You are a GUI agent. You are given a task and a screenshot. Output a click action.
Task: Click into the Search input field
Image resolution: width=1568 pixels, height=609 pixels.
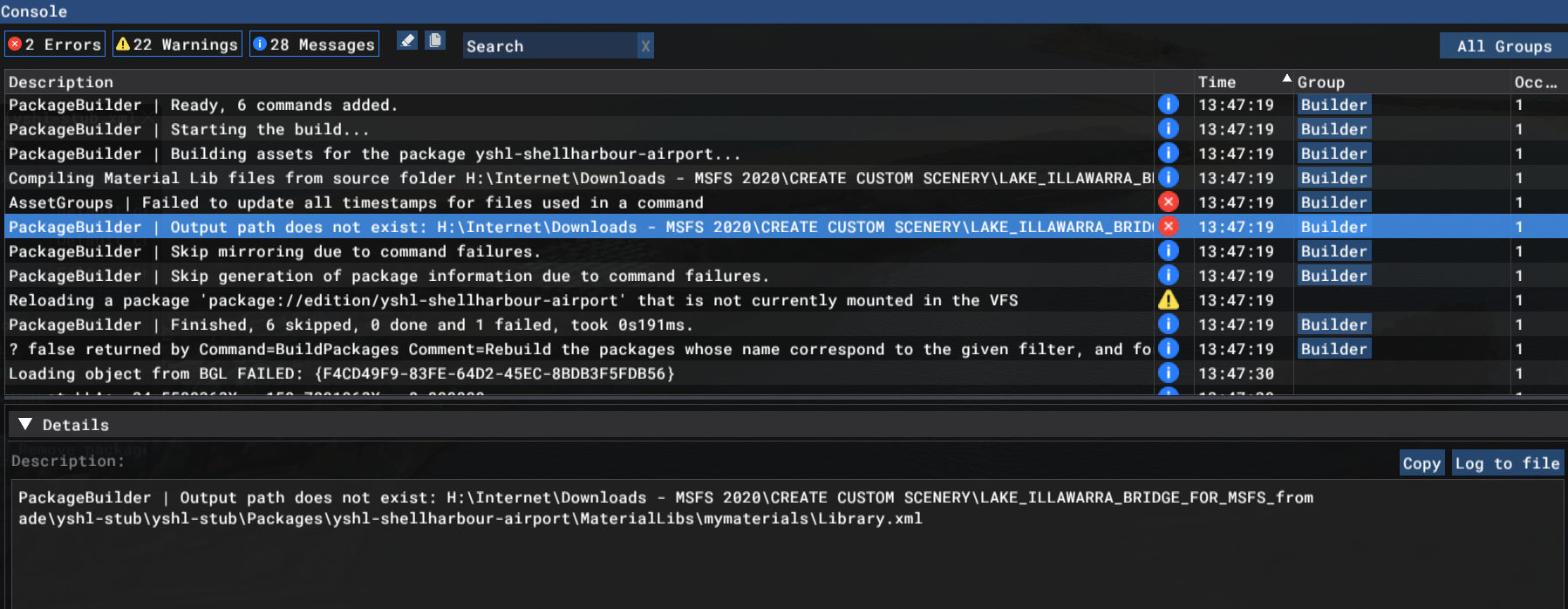(549, 46)
